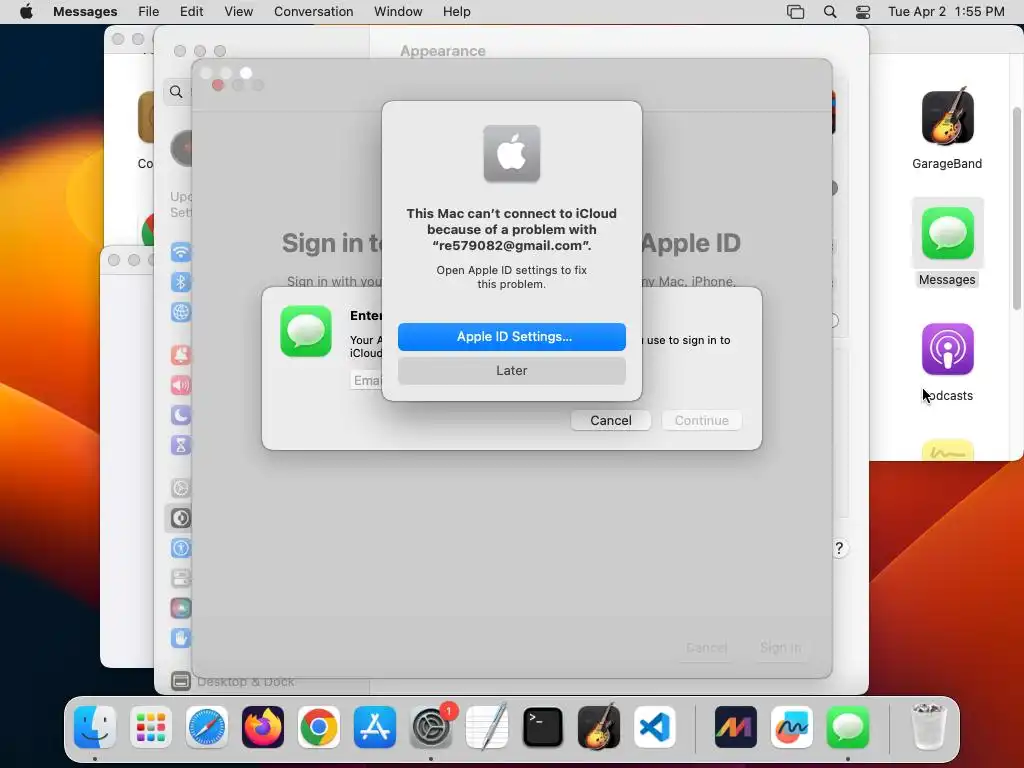Screen dimensions: 1024x768
Task: Open the Trash in the Dock
Action: pyautogui.click(x=928, y=727)
